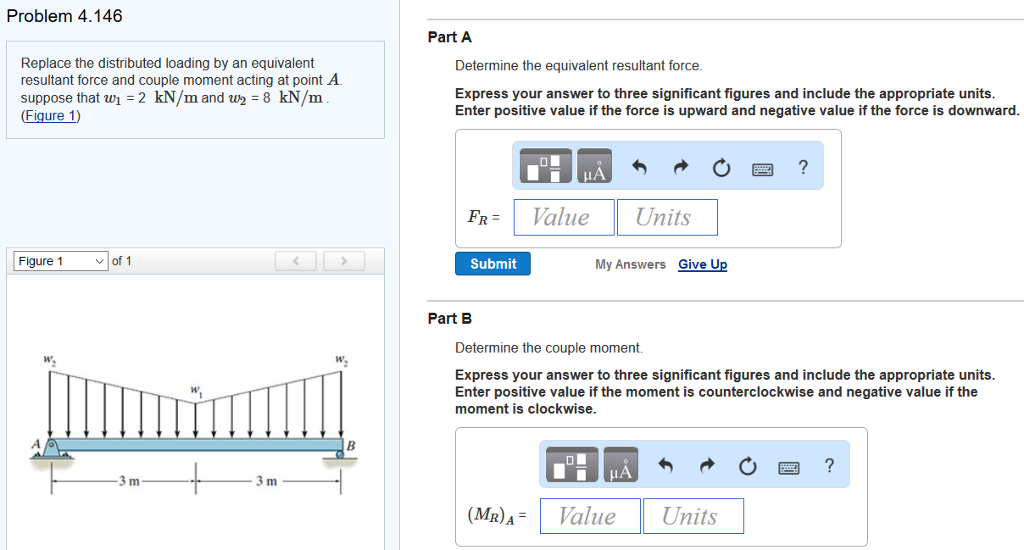The height and width of the screenshot is (550, 1024).
Task: Reset the Part A answer
Action: click(721, 169)
